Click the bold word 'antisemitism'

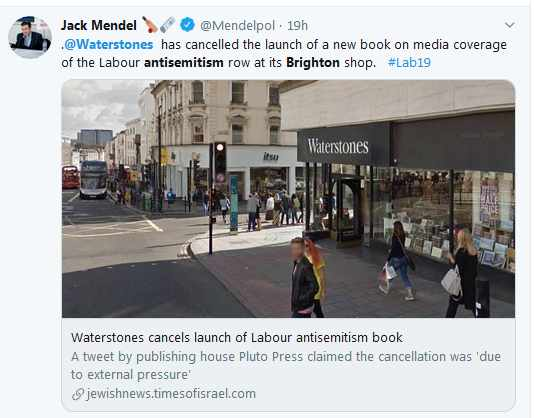tap(184, 63)
